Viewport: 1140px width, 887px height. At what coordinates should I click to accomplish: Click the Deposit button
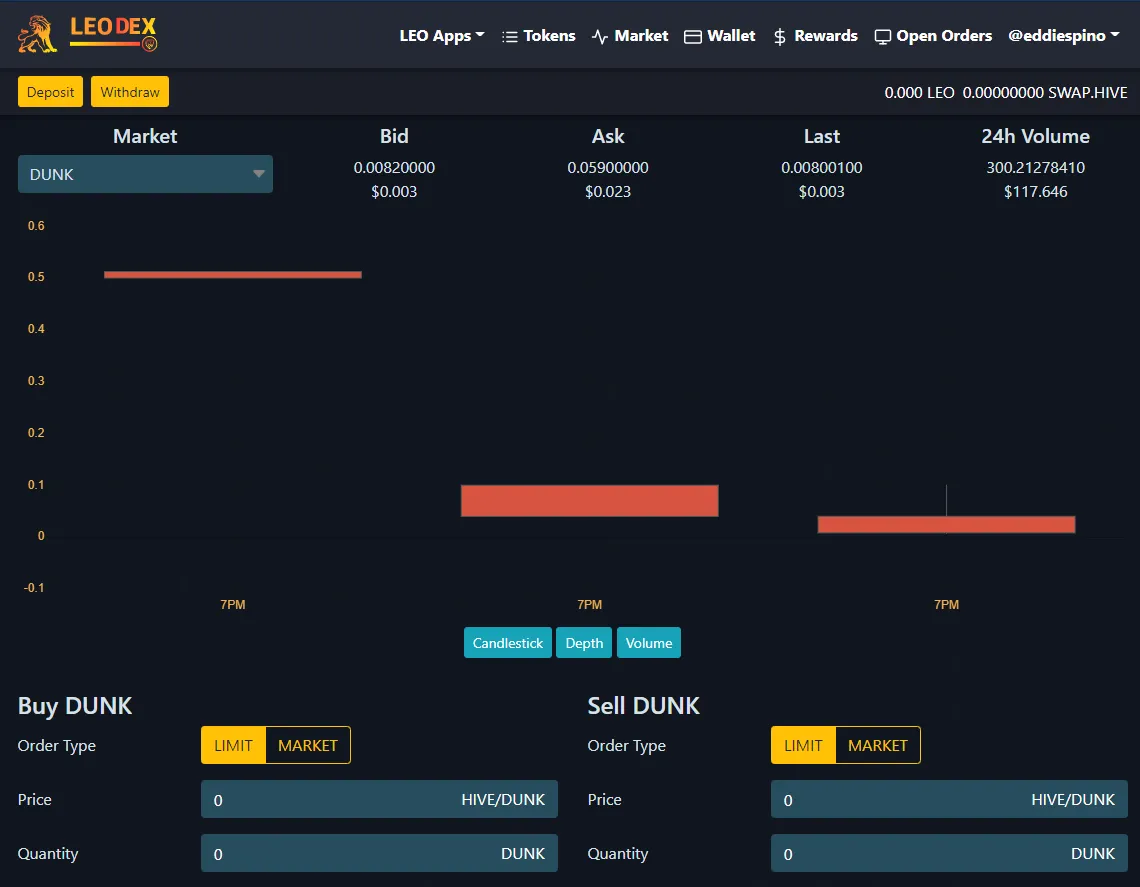[x=50, y=92]
